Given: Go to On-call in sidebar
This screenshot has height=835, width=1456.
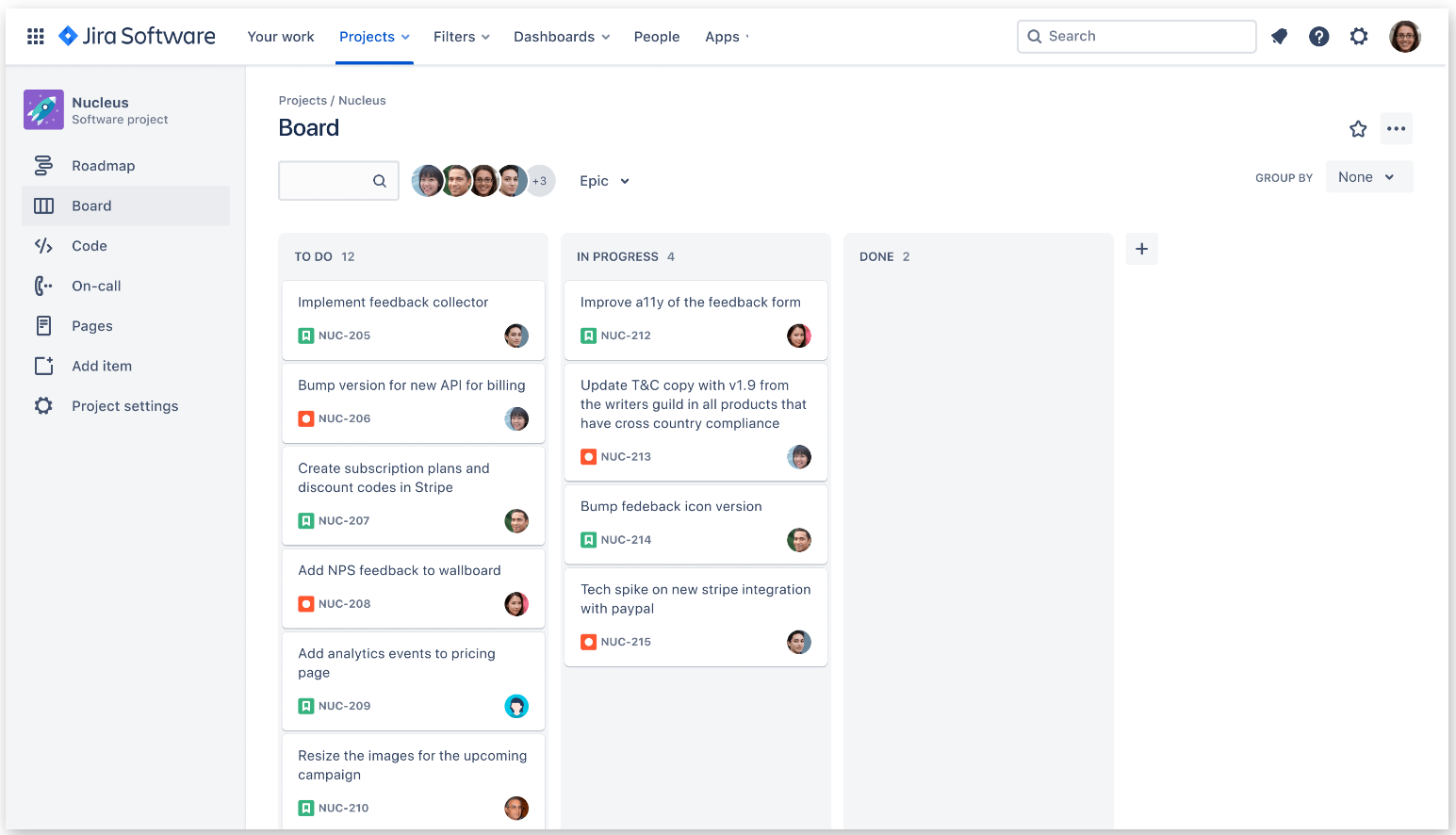Looking at the screenshot, I should click(96, 287).
